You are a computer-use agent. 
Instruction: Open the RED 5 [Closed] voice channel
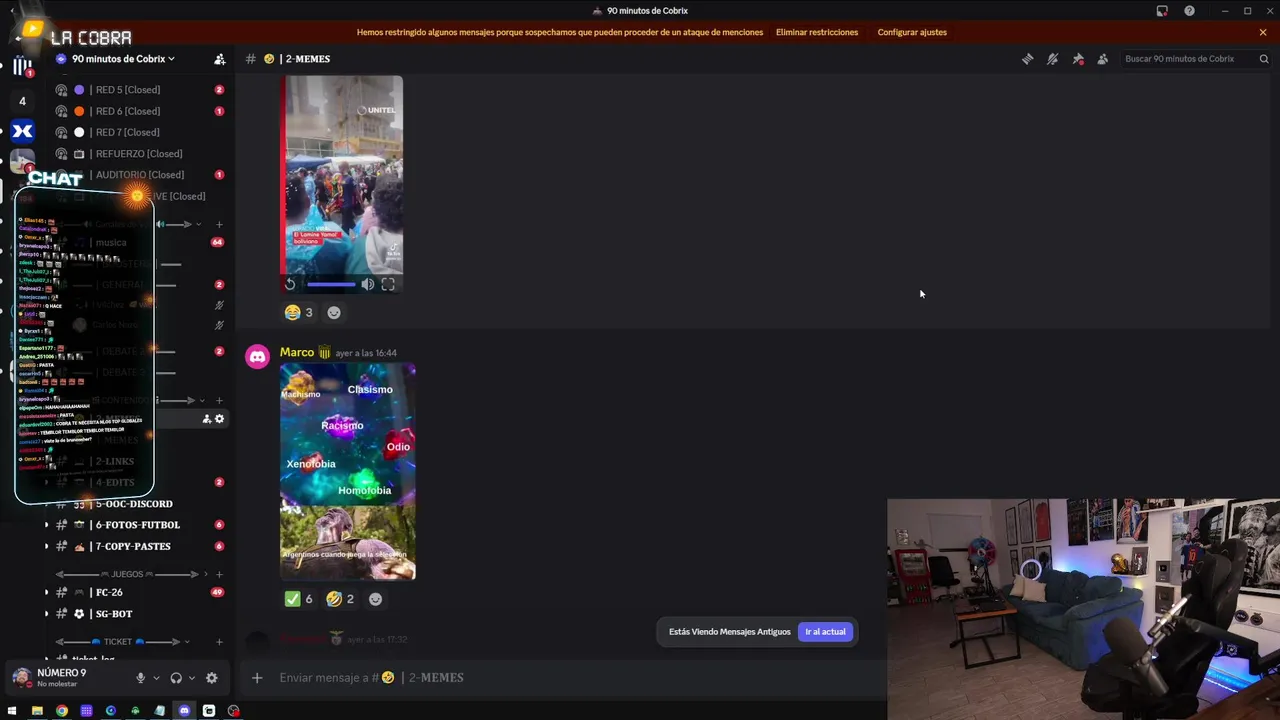coord(140,90)
